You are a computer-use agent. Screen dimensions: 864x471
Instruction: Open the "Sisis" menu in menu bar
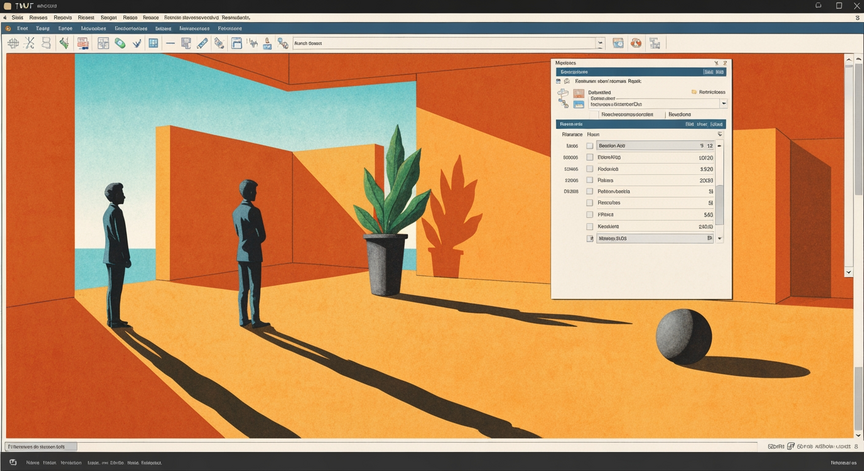tap(18, 18)
